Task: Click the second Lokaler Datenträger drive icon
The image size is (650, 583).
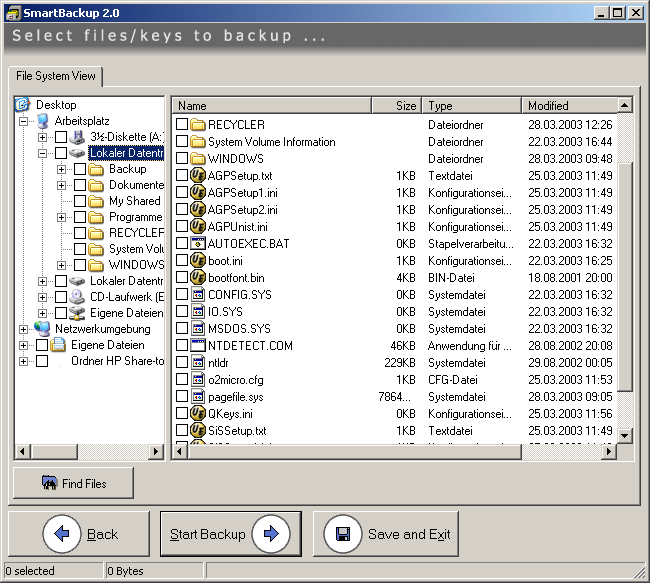Action: 77,281
